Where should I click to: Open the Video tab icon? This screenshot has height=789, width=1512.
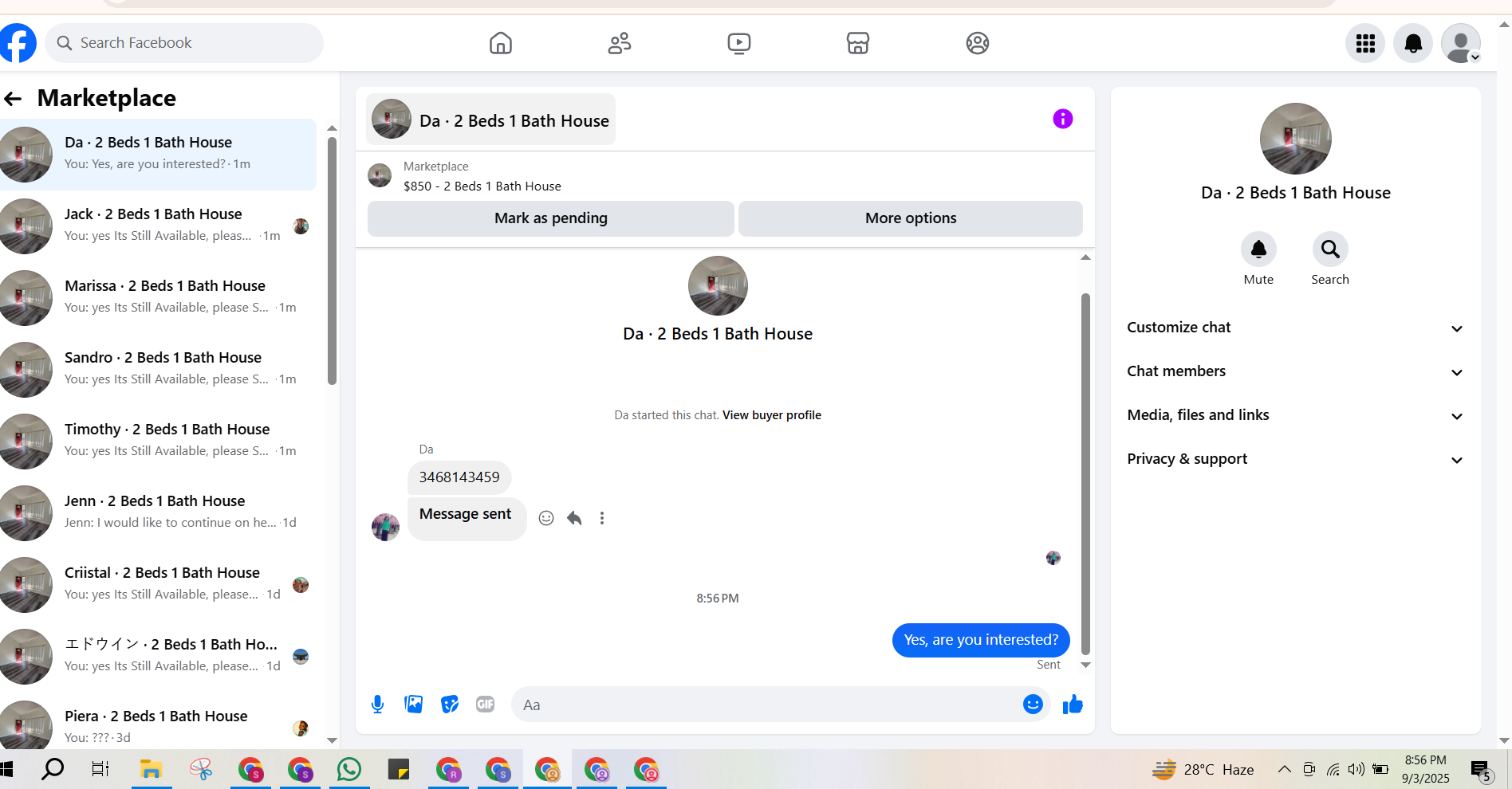pyautogui.click(x=739, y=43)
